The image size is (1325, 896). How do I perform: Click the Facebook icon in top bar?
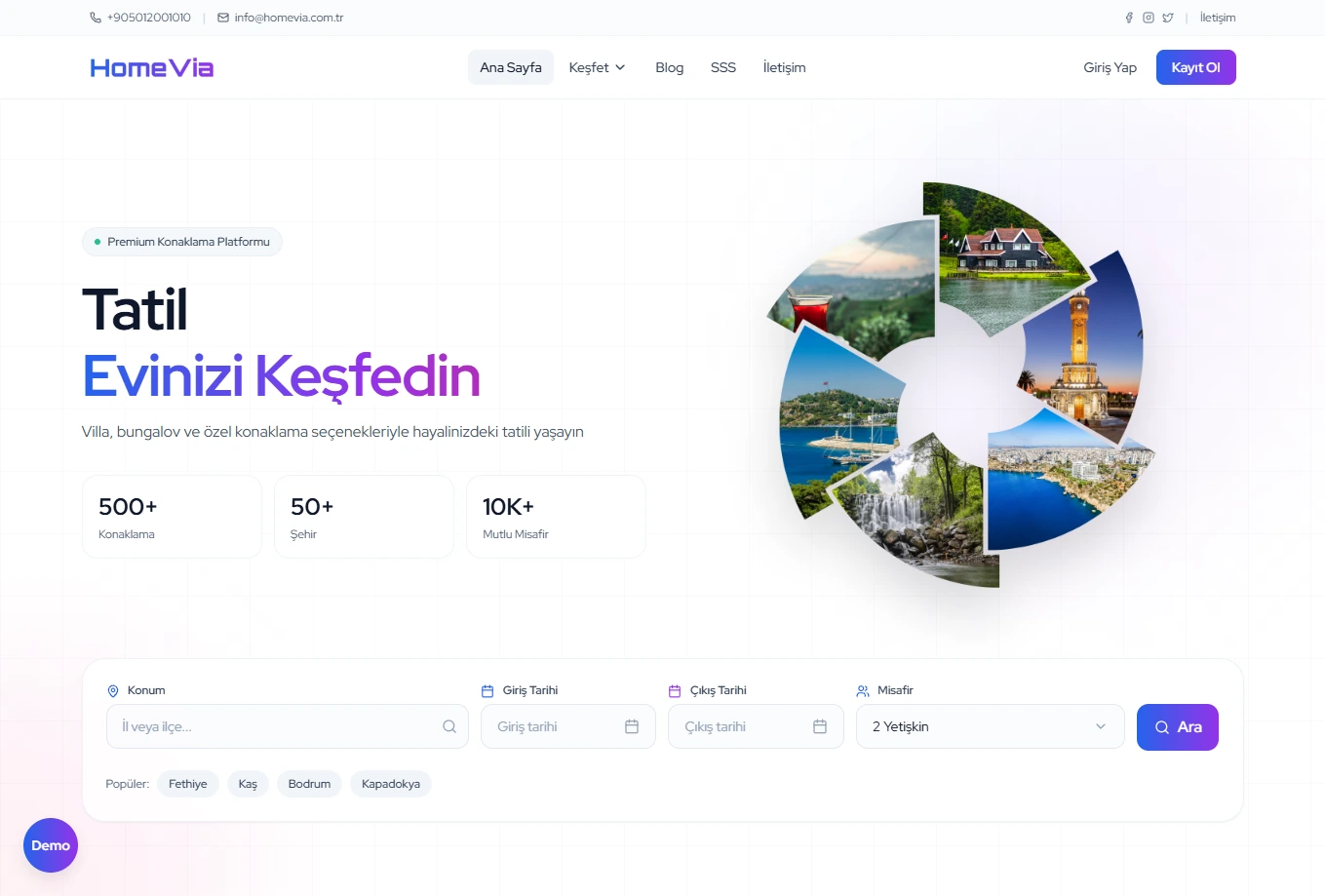(x=1129, y=18)
